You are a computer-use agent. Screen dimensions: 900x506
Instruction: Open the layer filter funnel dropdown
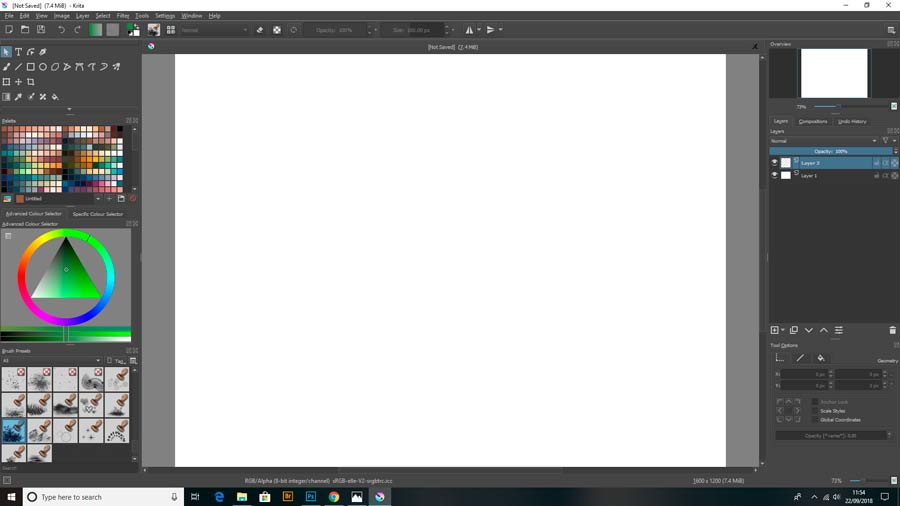[x=887, y=141]
